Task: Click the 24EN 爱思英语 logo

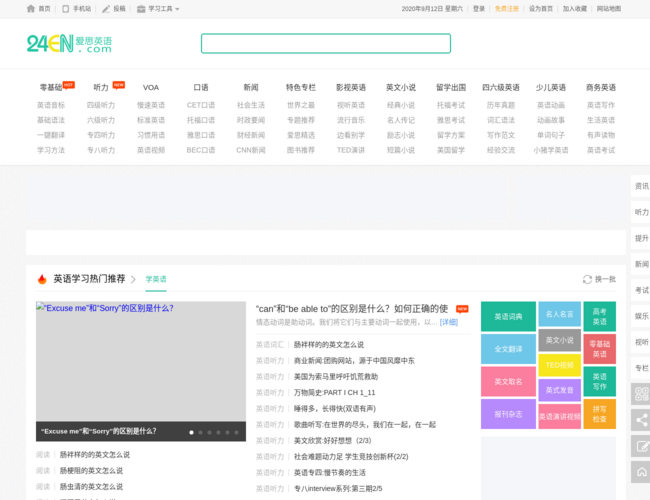Action: pyautogui.click(x=69, y=44)
